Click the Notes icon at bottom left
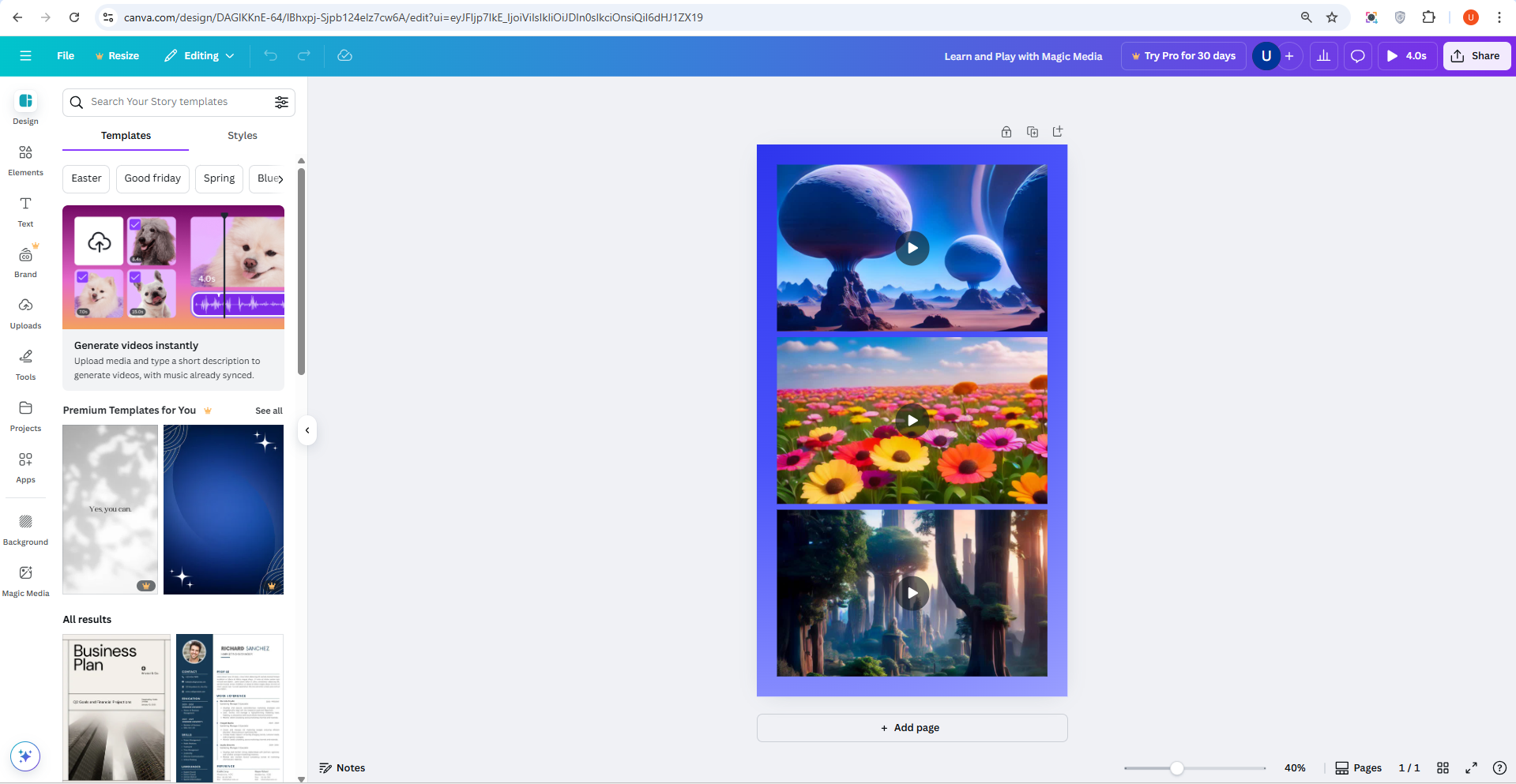1516x784 pixels. tap(326, 767)
